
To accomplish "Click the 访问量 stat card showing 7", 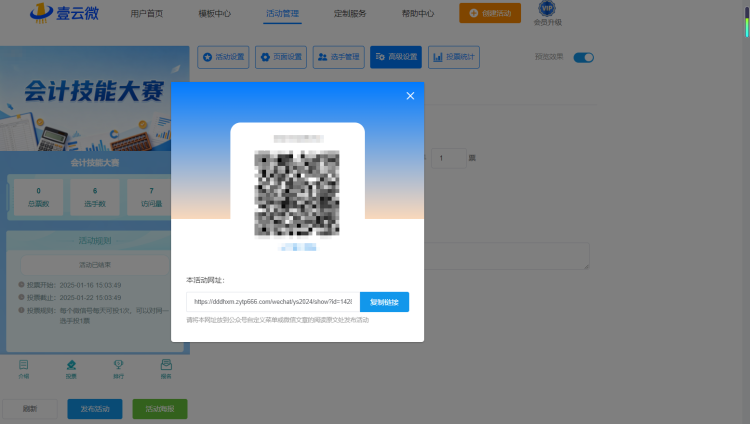I will click(149, 197).
